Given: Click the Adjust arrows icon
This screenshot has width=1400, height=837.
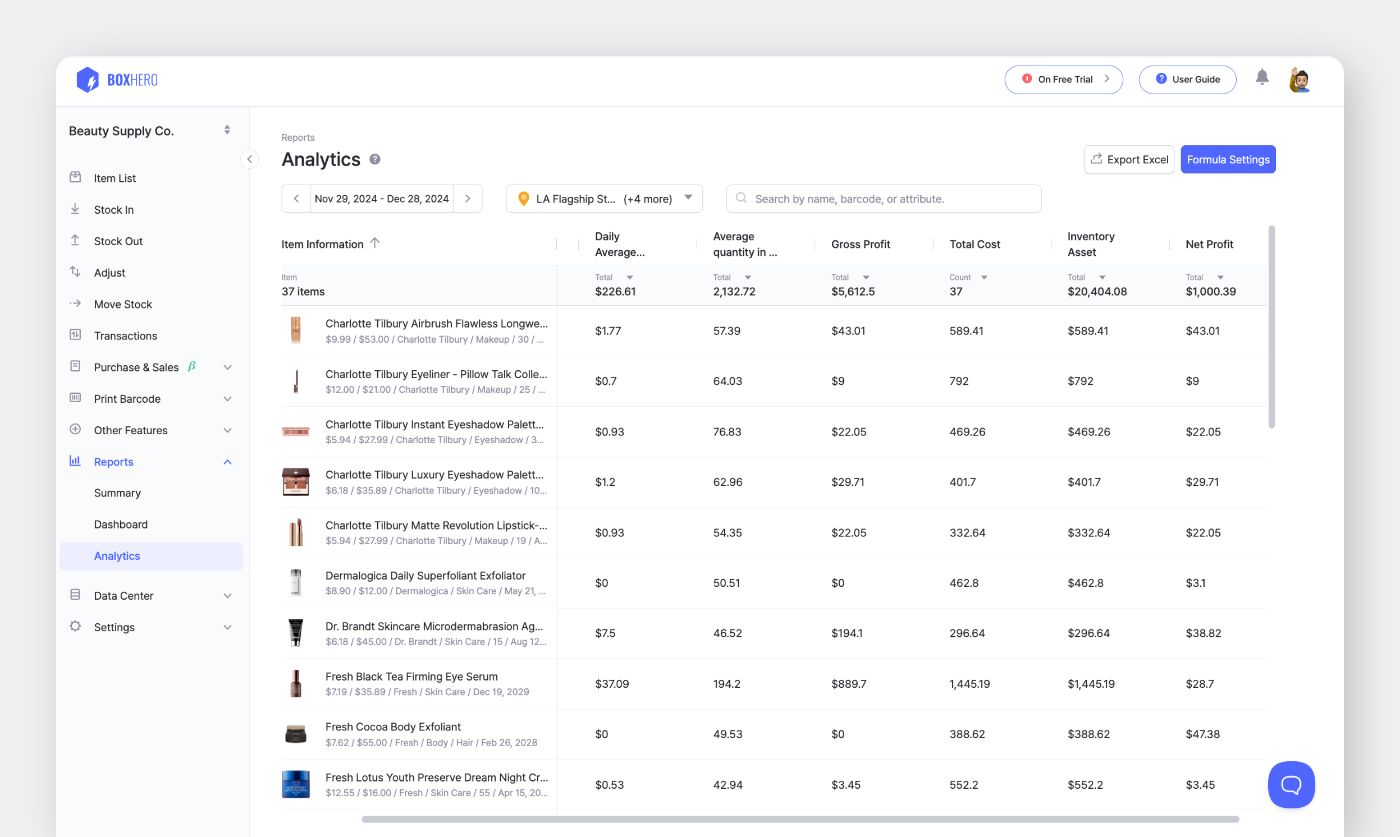Looking at the screenshot, I should coord(75,272).
